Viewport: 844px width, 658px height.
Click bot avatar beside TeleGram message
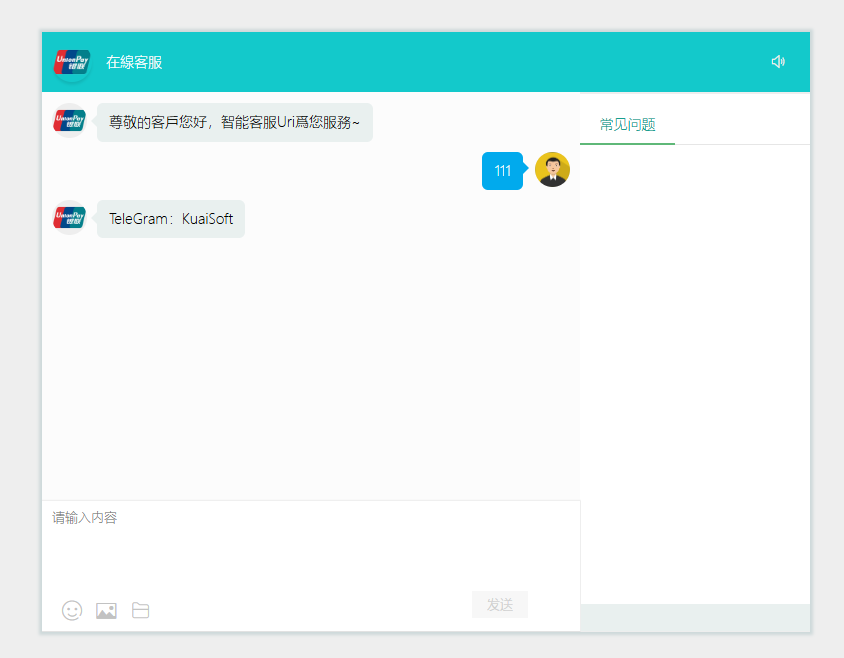click(70, 217)
